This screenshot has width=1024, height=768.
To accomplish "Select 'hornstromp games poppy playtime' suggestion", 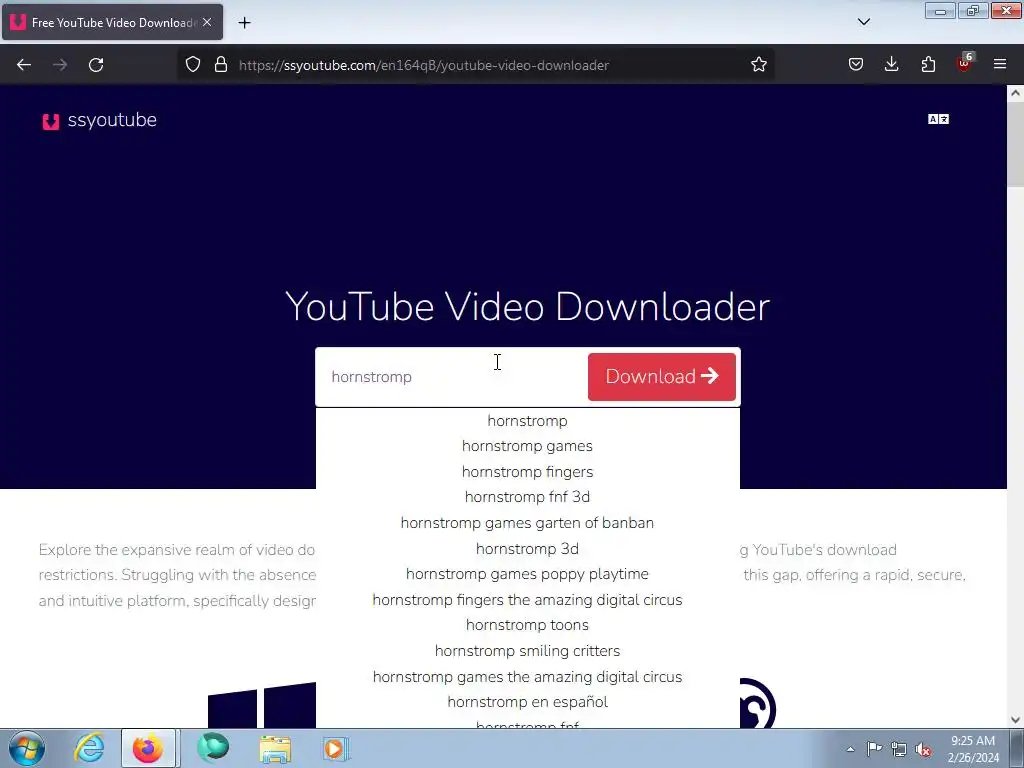I will click(528, 574).
